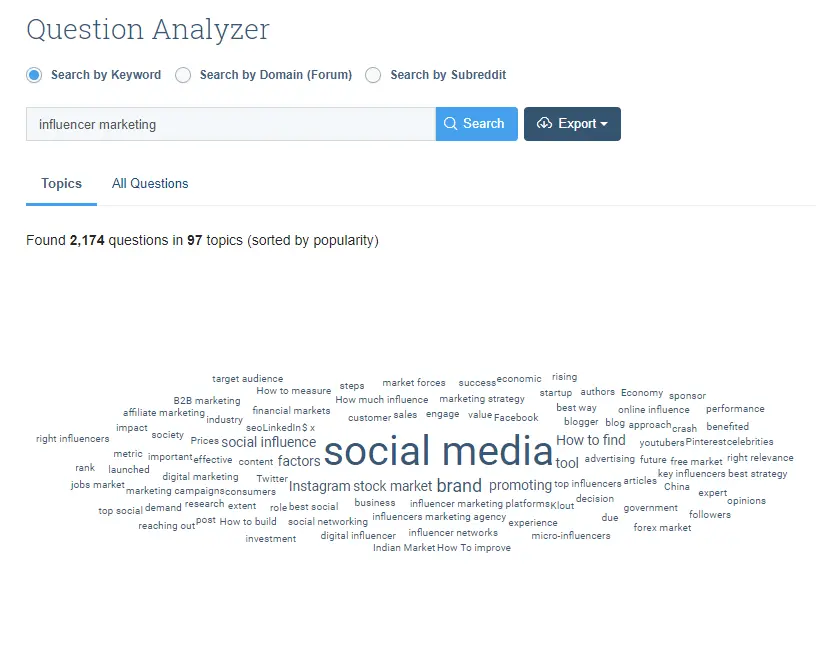
Task: Select the "promoting" topic word
Action: pos(520,486)
